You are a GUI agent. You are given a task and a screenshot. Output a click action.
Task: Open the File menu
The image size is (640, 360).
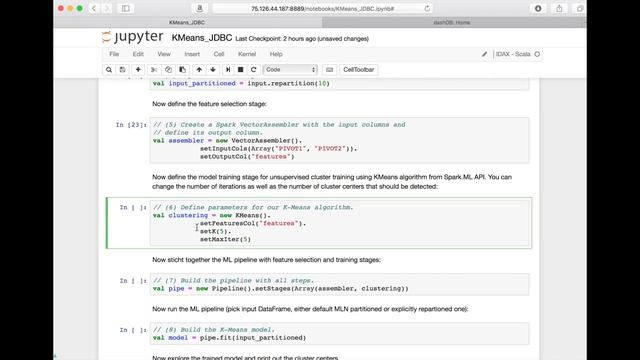114,54
